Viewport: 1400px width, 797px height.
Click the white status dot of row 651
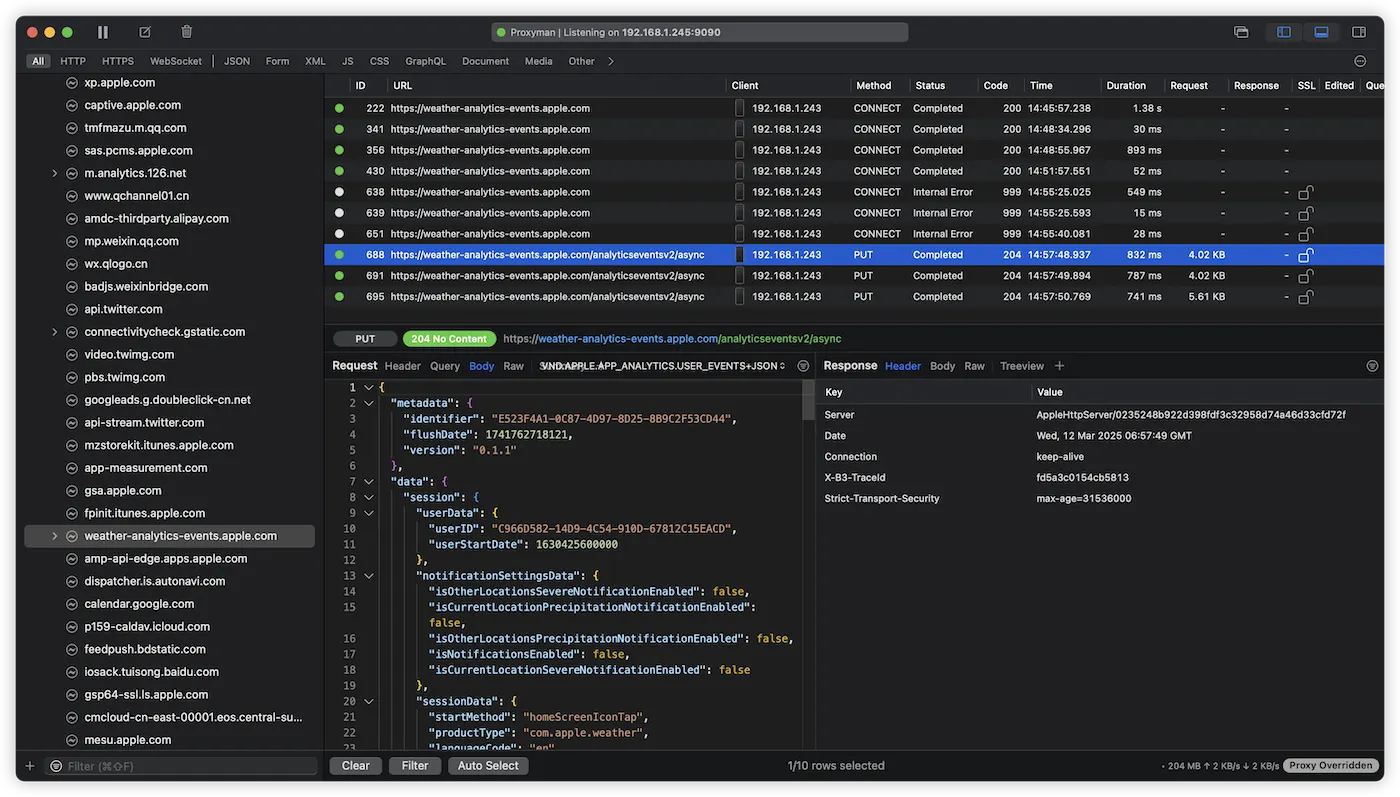(x=339, y=234)
